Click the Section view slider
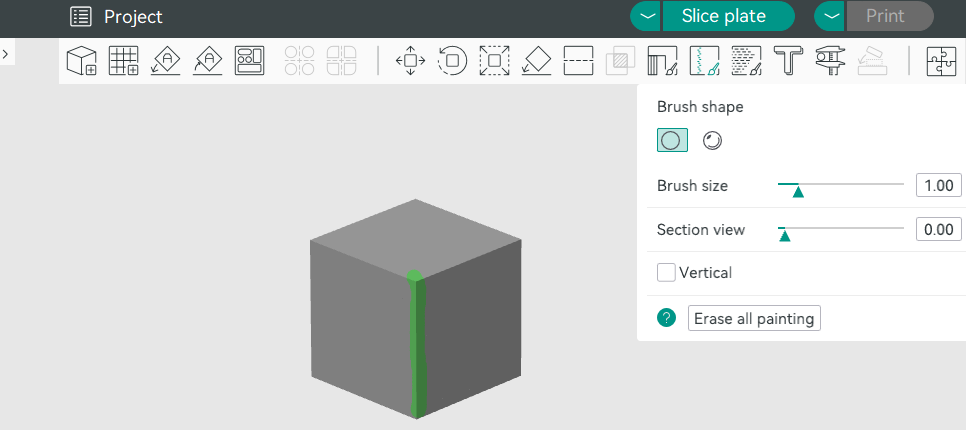This screenshot has width=966, height=430. click(840, 230)
